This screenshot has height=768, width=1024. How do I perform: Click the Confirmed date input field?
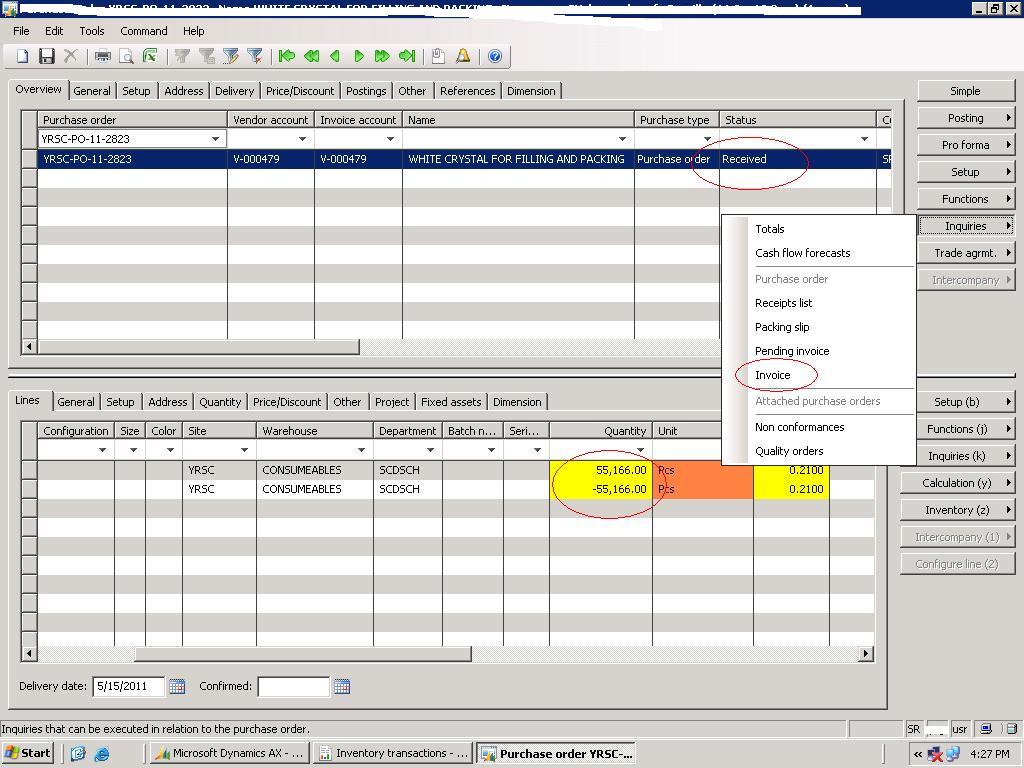point(293,686)
